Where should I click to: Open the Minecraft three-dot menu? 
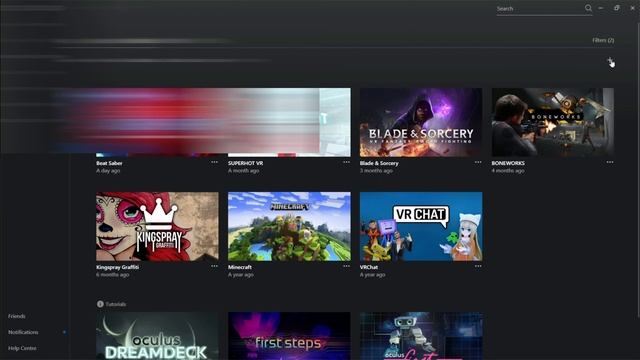(346, 266)
